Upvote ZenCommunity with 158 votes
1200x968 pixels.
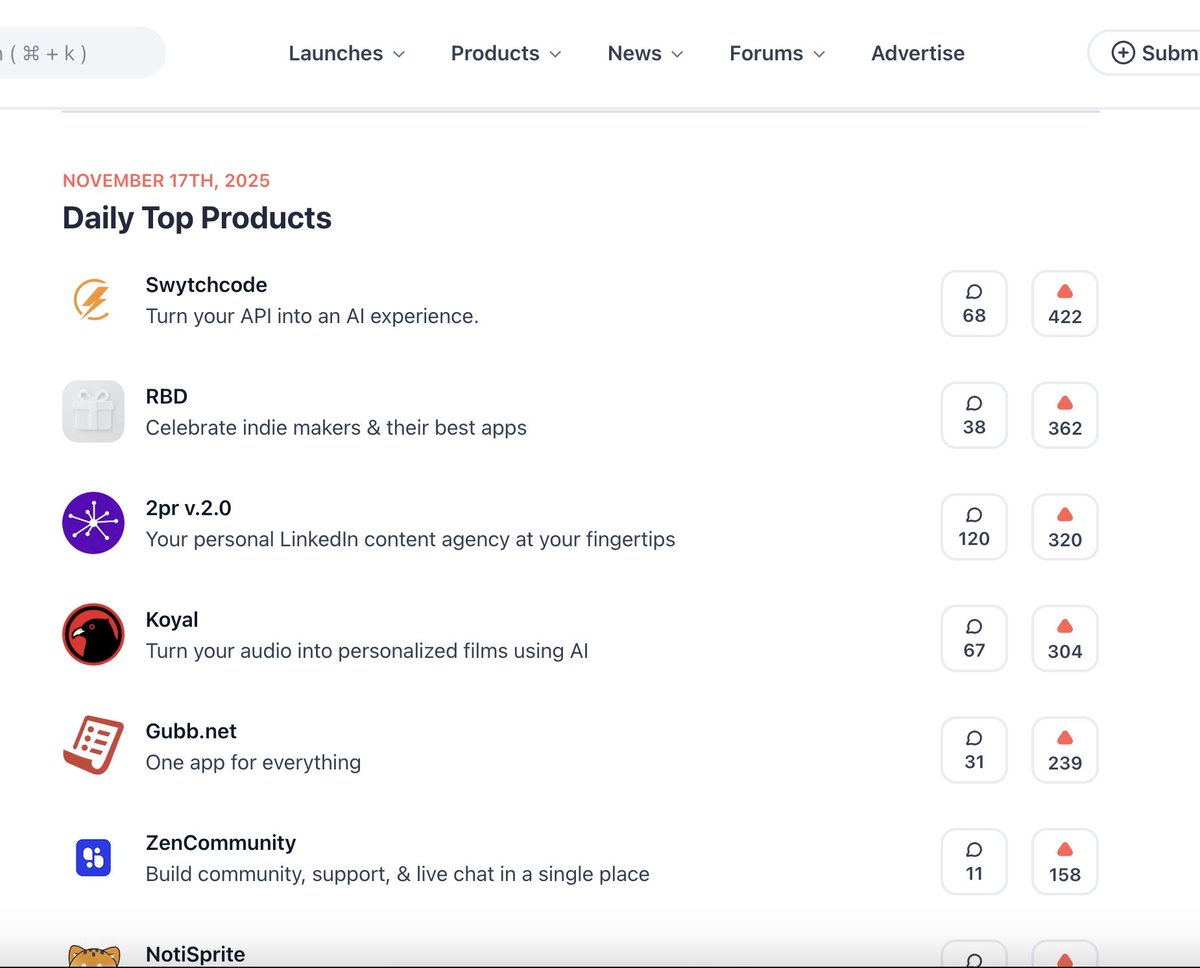click(x=1065, y=861)
